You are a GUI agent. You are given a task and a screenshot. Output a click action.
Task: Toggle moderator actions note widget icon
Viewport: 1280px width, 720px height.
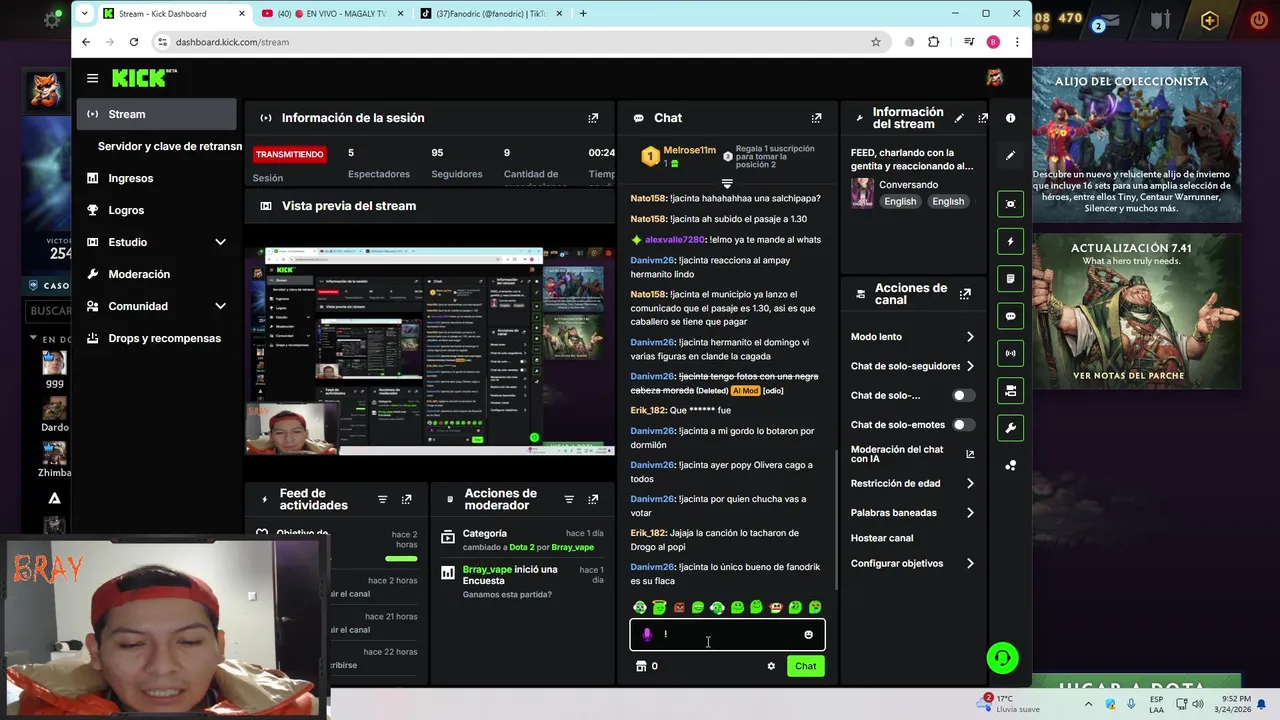[x=1010, y=279]
